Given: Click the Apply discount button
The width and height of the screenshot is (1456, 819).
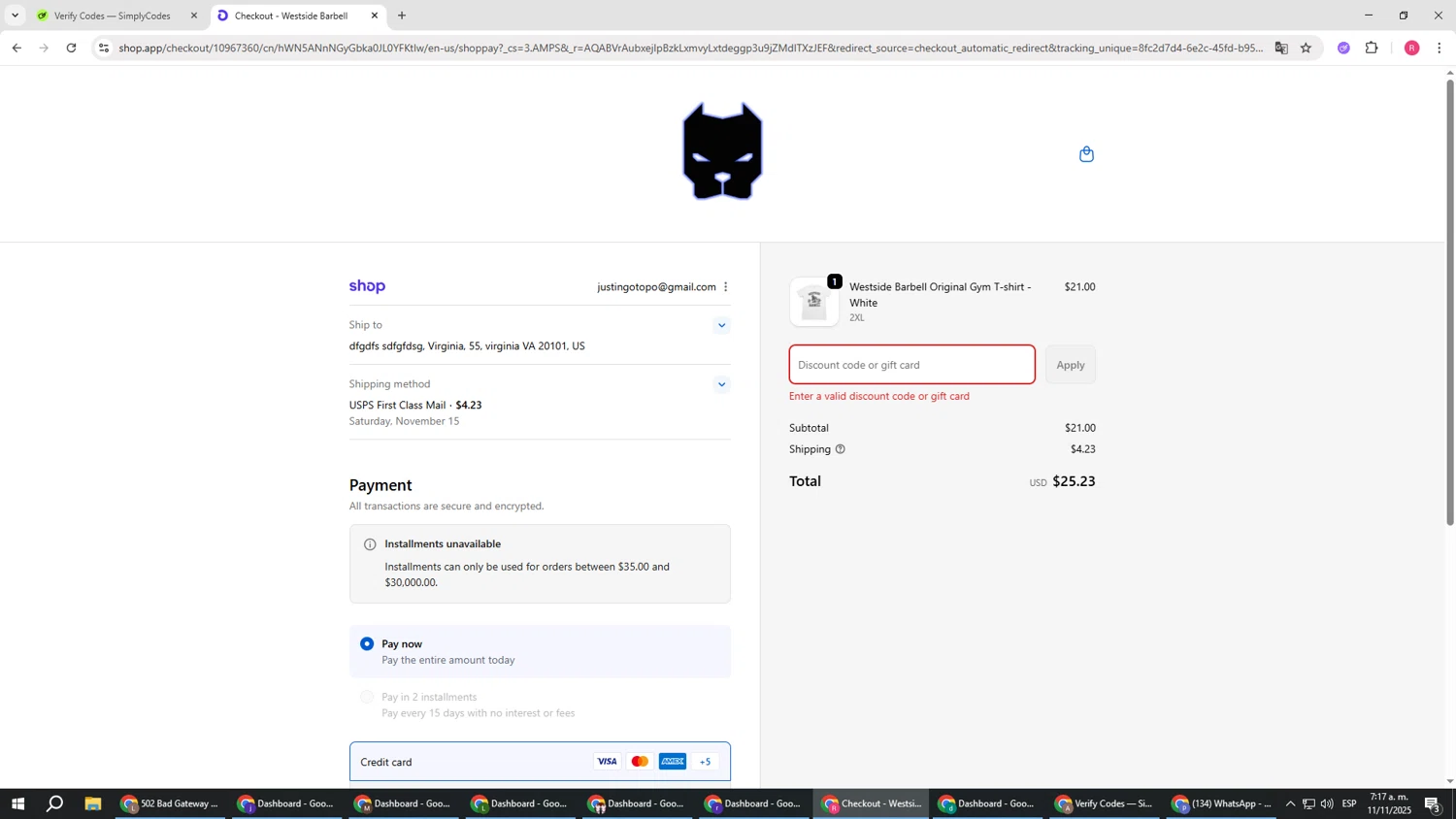Looking at the screenshot, I should coord(1071,365).
